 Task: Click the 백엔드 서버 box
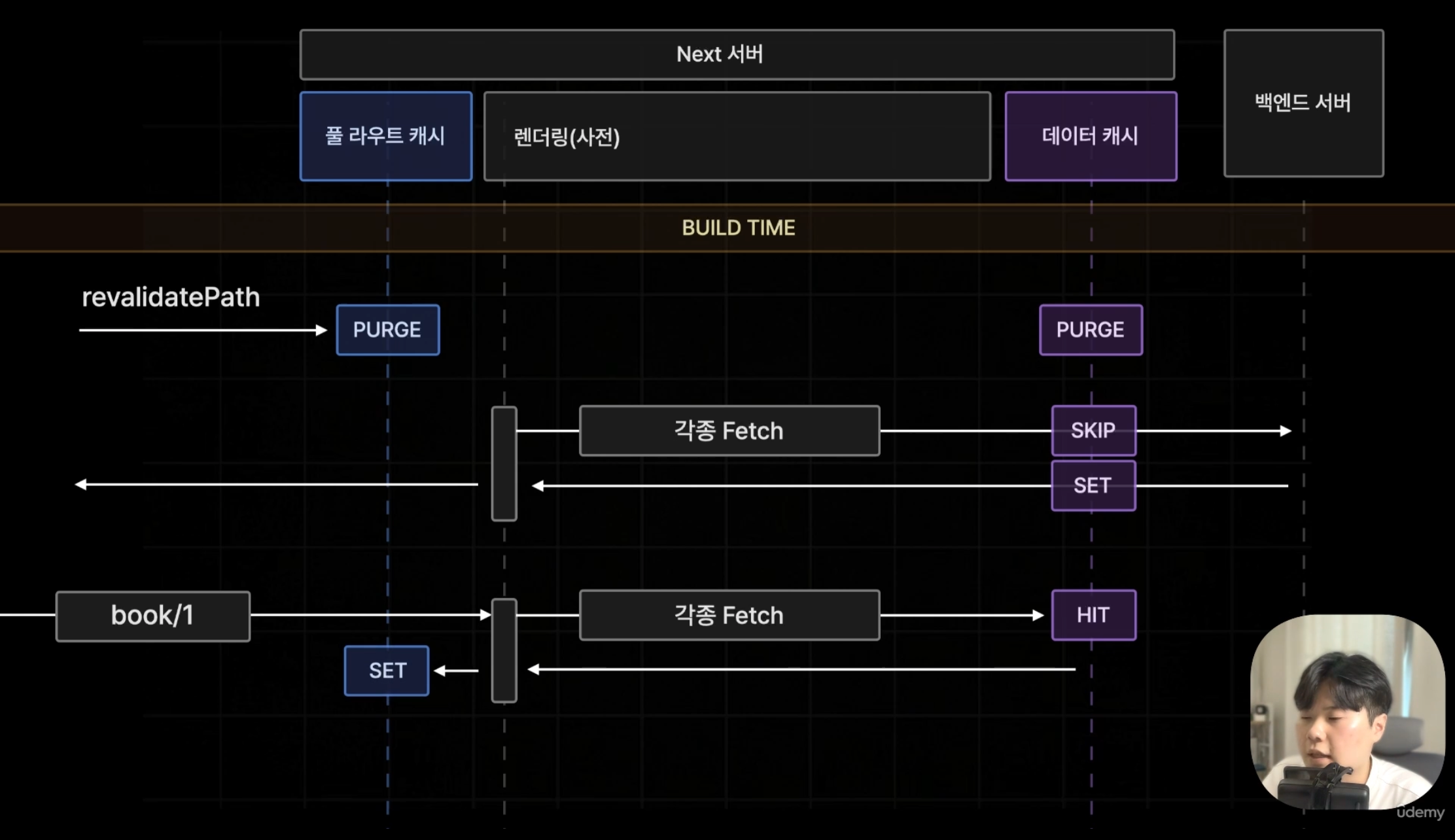(x=1303, y=103)
